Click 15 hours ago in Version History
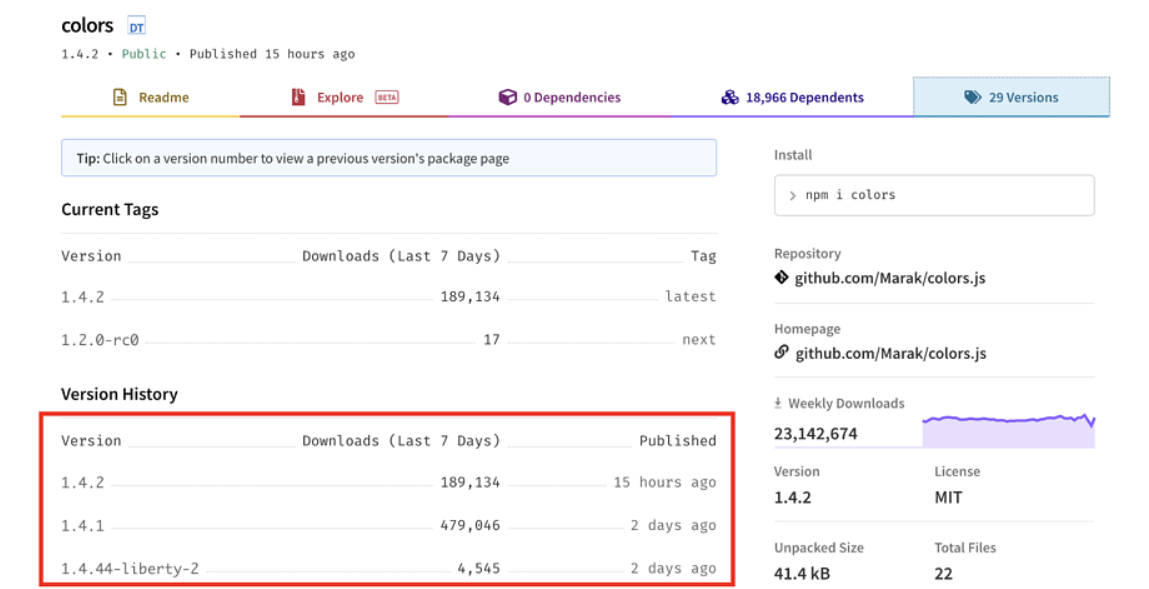Viewport: 1149px width, 589px height. pyautogui.click(x=665, y=483)
